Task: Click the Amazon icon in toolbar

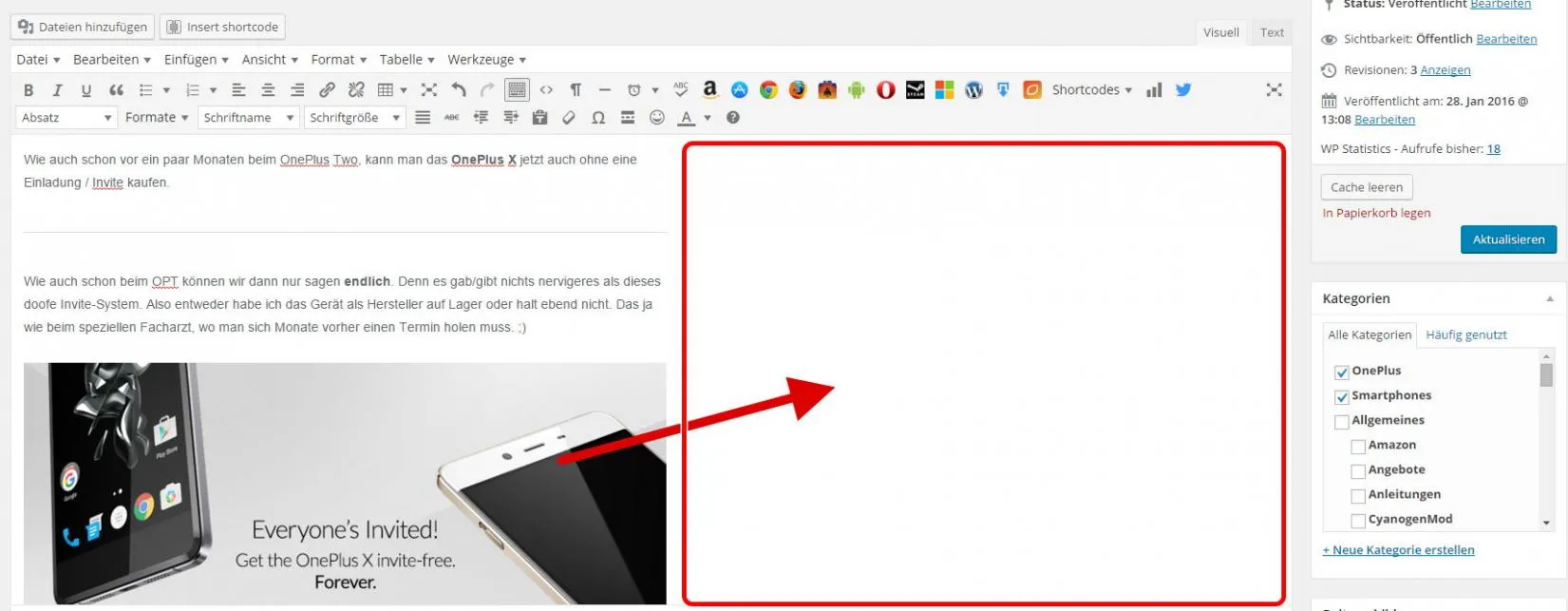Action: 709,89
